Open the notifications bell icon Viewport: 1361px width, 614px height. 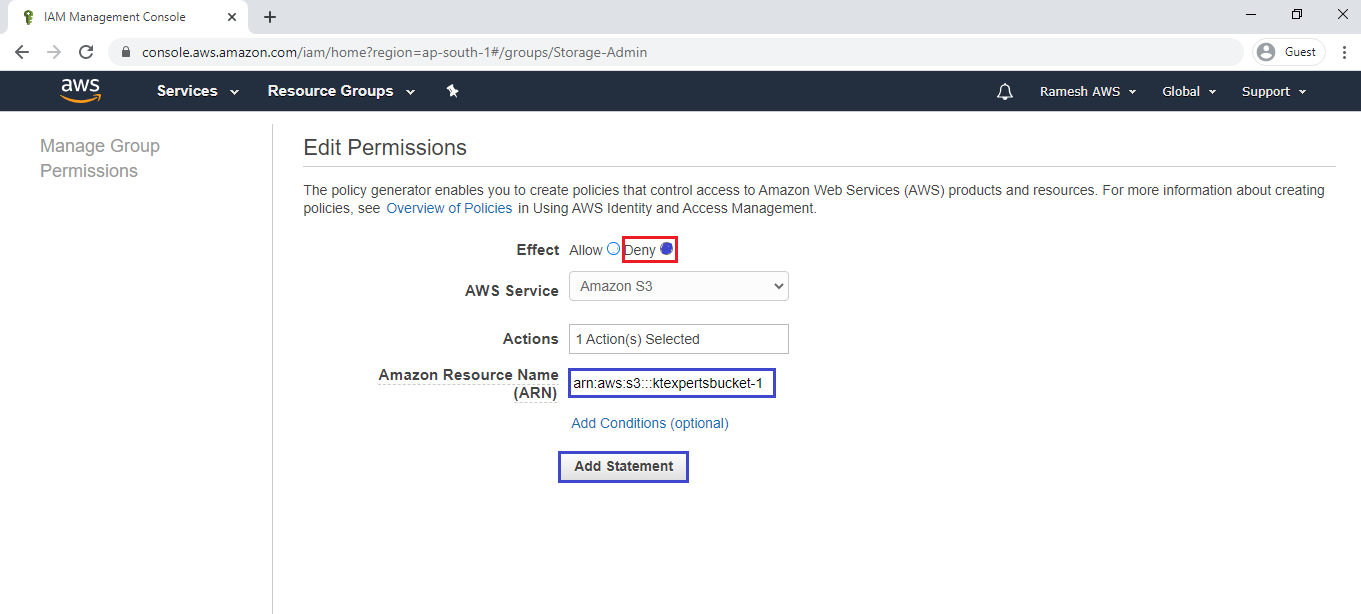[x=1005, y=92]
